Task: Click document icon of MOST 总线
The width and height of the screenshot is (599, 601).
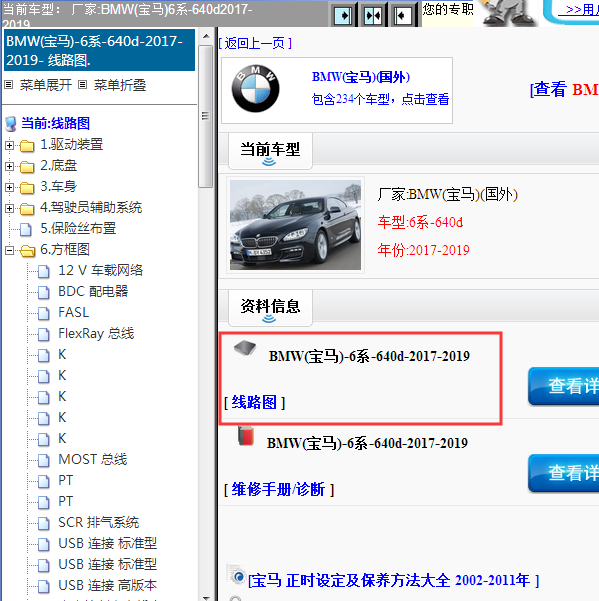Action: [44, 460]
